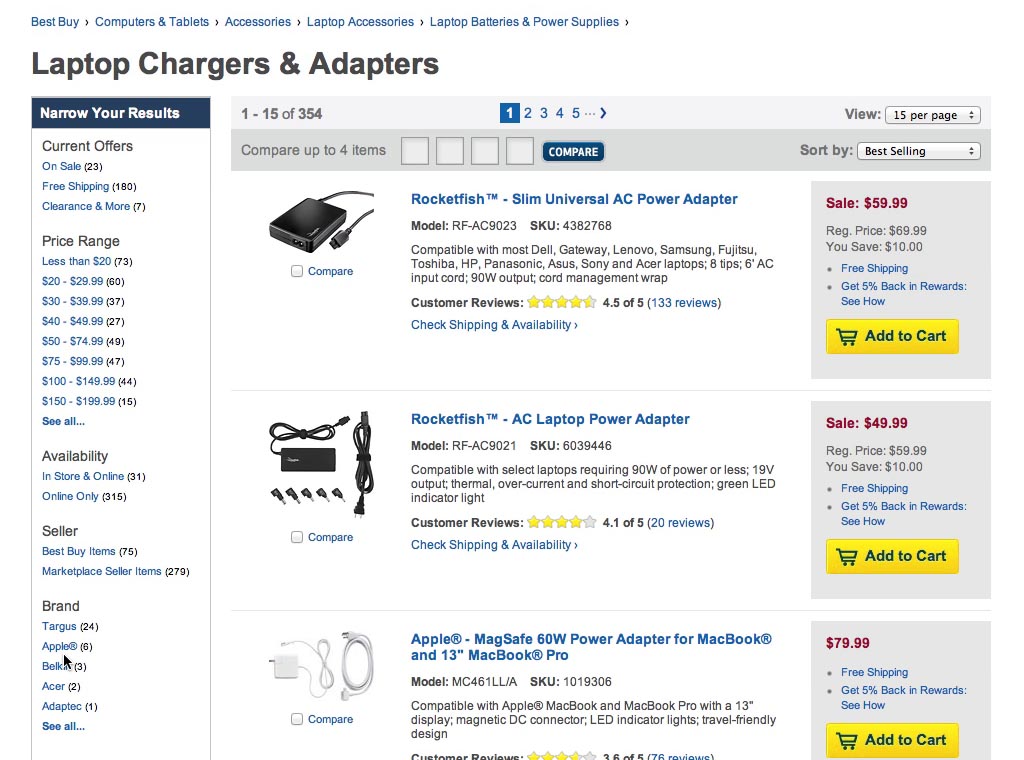Click the star rating of the RF-AC9021 adapter

[x=562, y=522]
